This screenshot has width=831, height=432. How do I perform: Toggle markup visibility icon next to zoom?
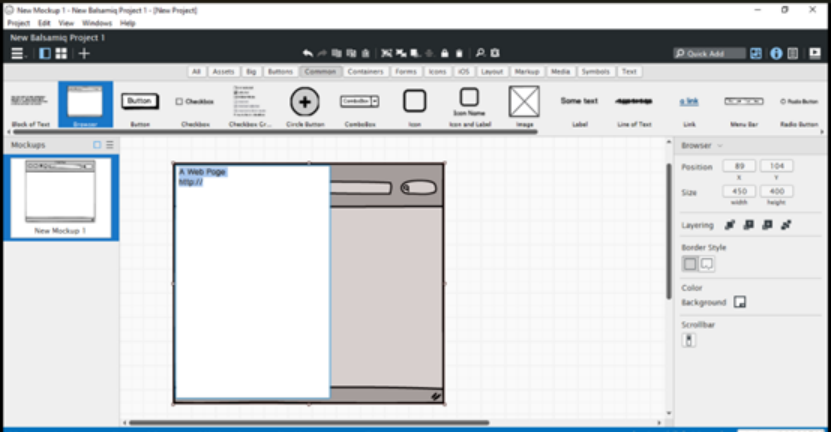[x=495, y=53]
